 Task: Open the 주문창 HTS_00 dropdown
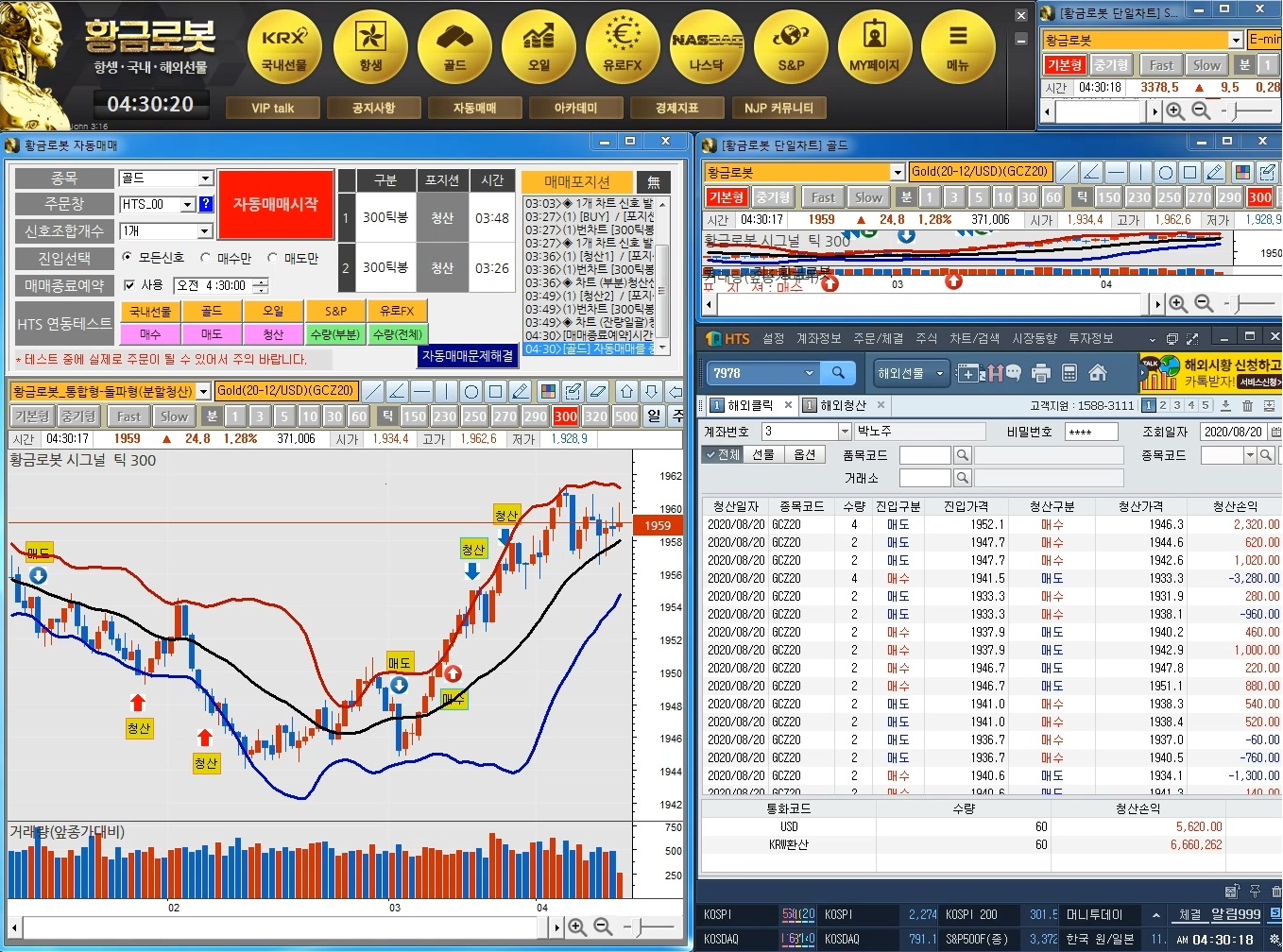(187, 204)
